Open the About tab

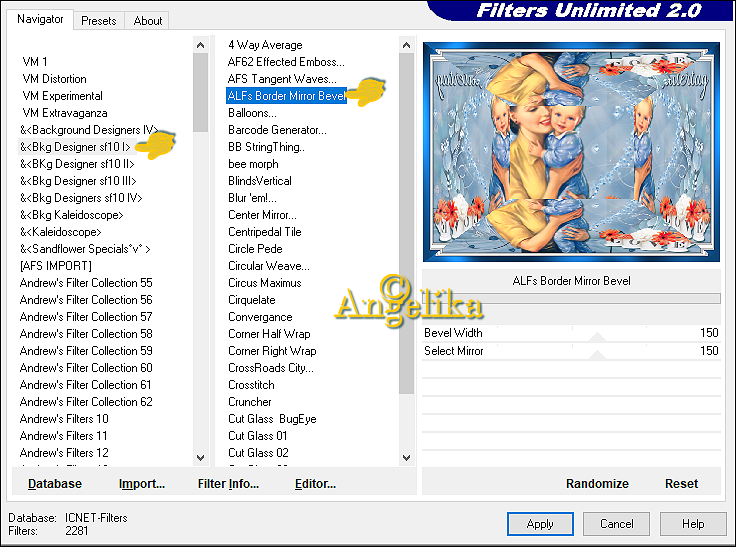(147, 21)
